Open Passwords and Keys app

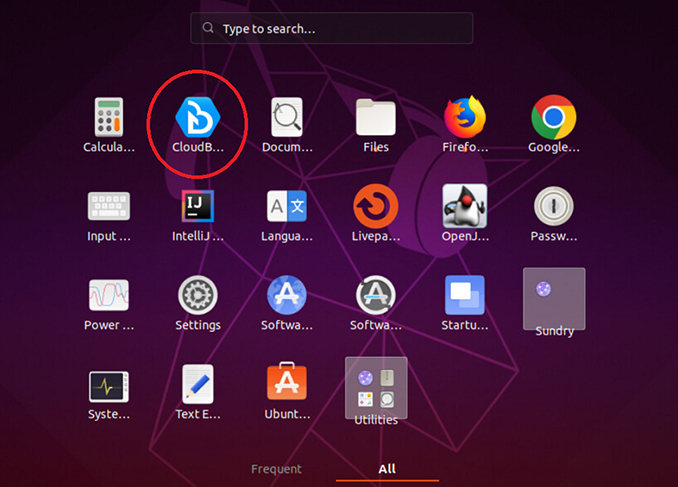point(554,206)
